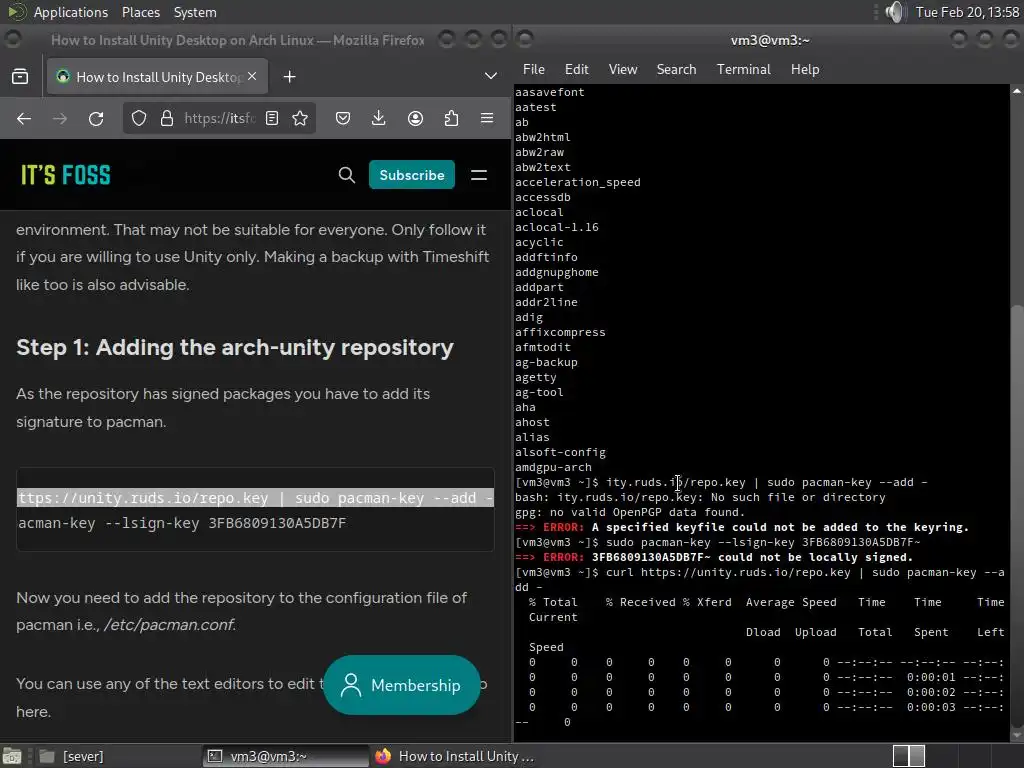
Task: Click the URL address field
Action: click(x=219, y=118)
